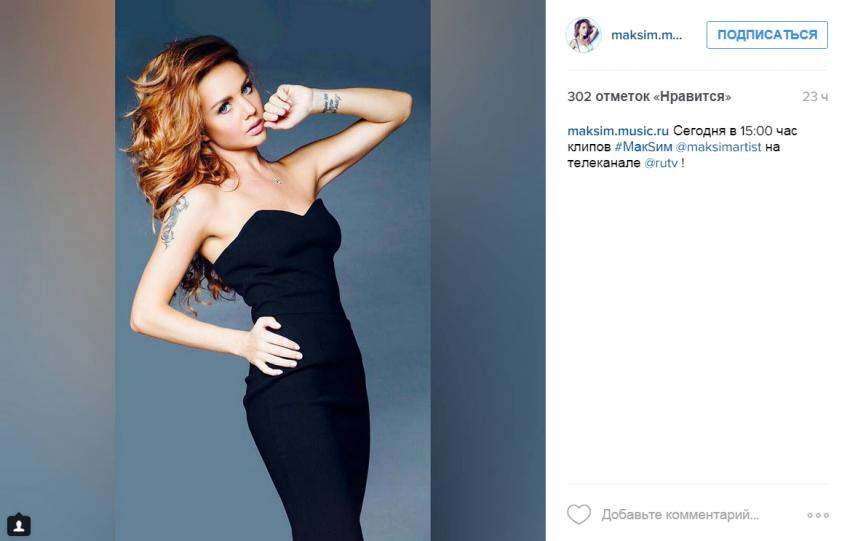Screen dimensions: 847x541
Task: View the 302 отметок «Нравится» list
Action: tap(649, 97)
